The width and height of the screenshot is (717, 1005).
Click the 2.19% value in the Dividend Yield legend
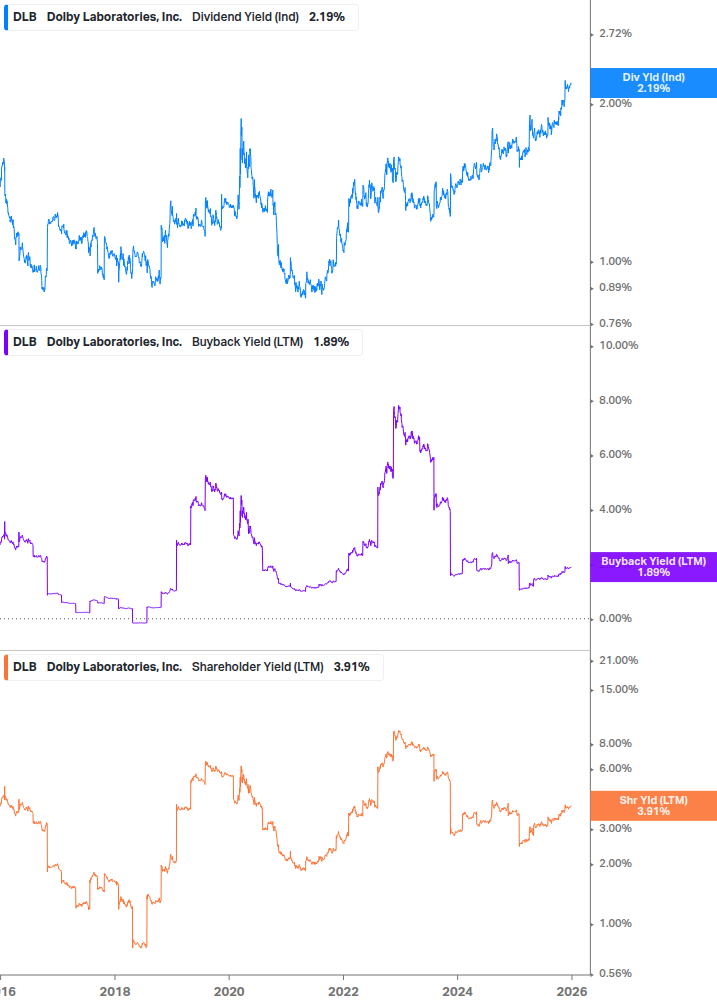point(327,17)
